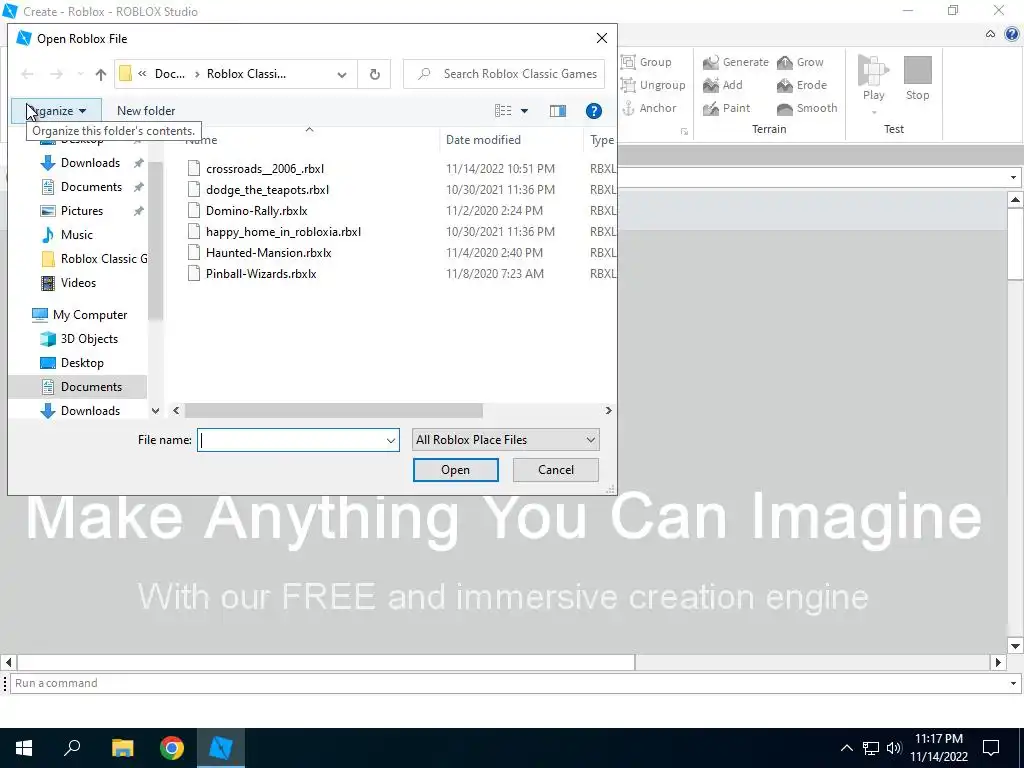The width and height of the screenshot is (1024, 768).
Task: Open Windows taskbar search
Action: (72, 748)
